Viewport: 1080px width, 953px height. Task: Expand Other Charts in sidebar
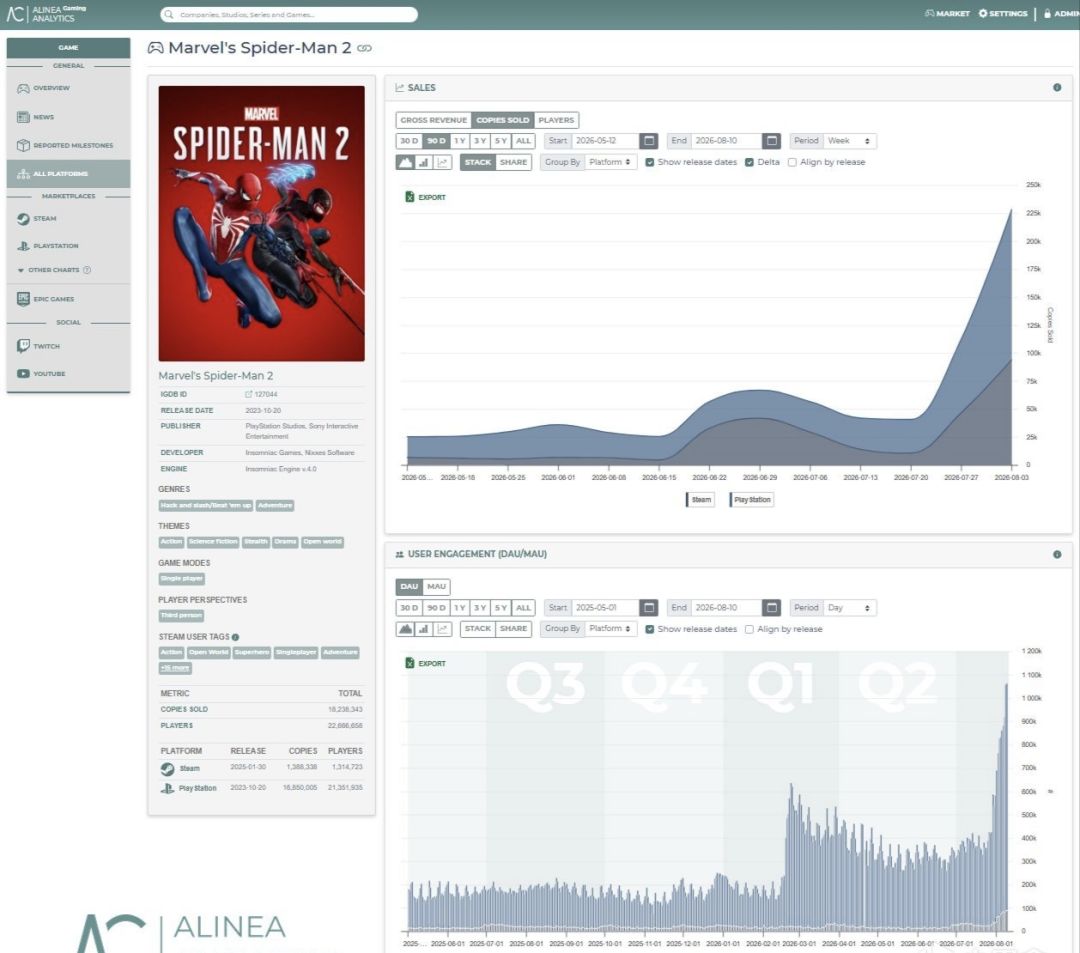click(x=54, y=270)
